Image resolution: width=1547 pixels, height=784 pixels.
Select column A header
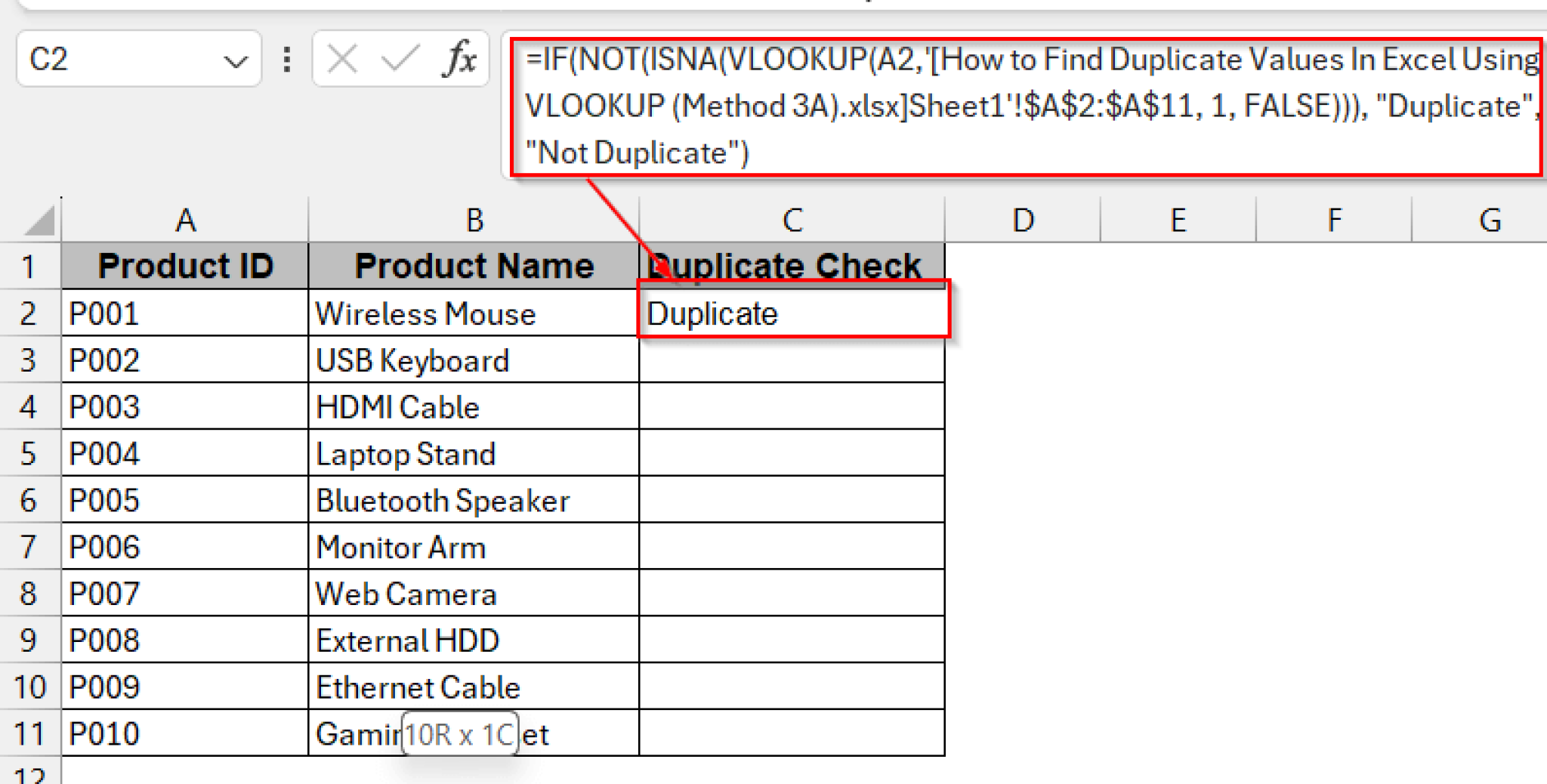tap(185, 221)
